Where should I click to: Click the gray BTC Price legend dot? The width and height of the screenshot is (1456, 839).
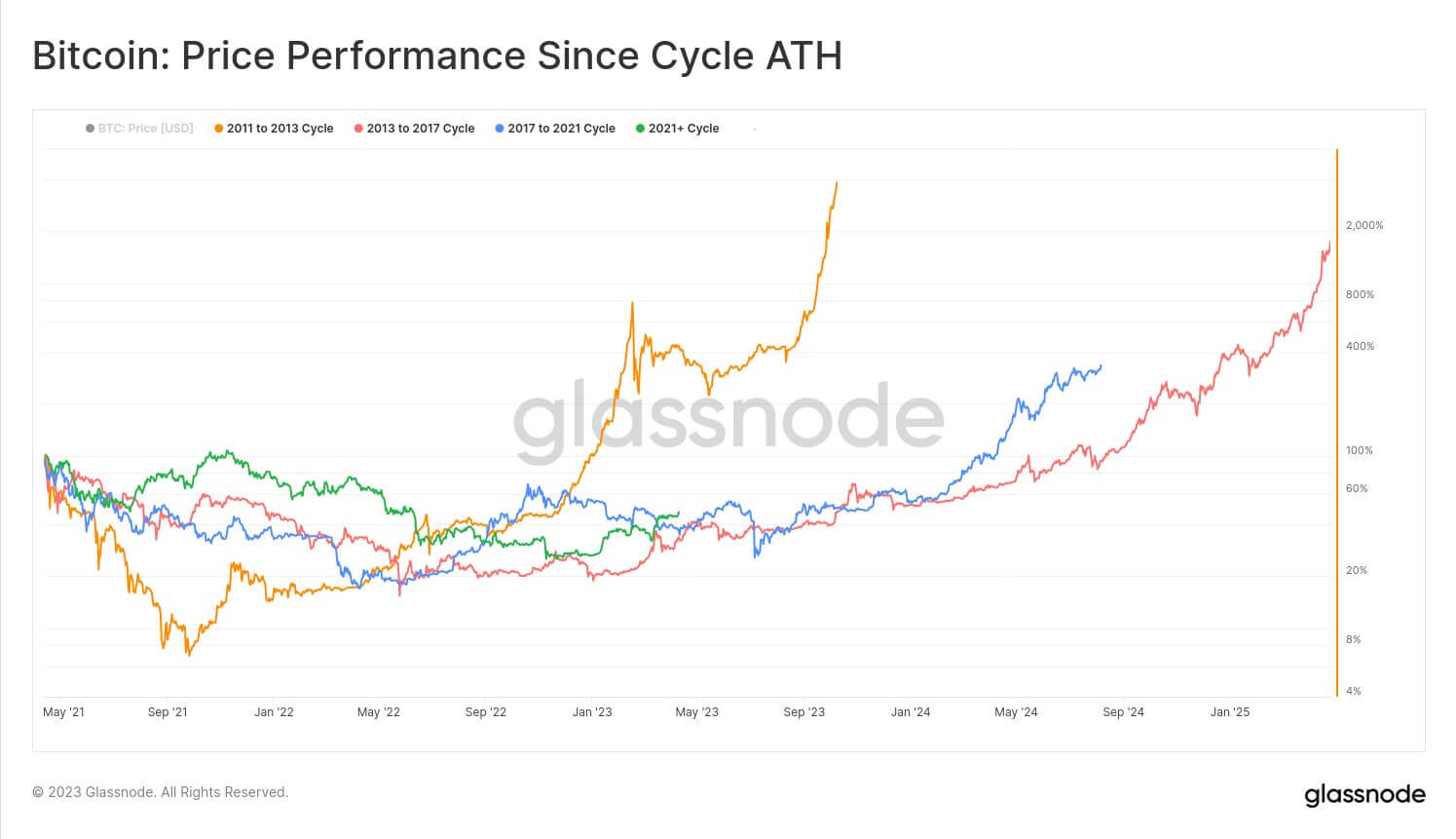[x=91, y=129]
